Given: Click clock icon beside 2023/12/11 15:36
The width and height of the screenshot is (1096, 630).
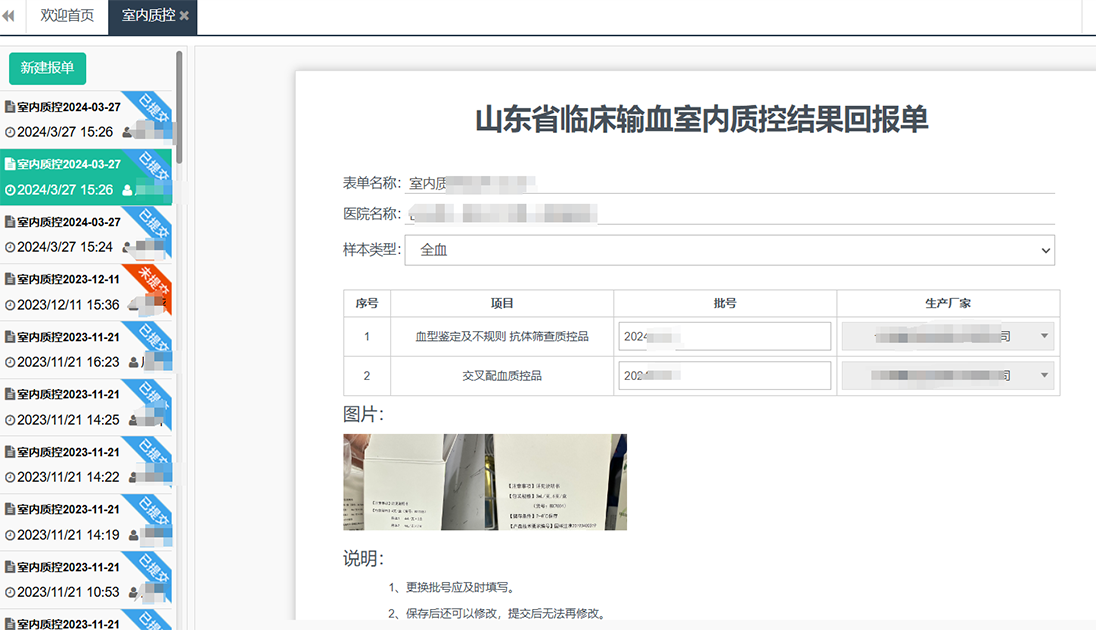Looking at the screenshot, I should point(10,306).
